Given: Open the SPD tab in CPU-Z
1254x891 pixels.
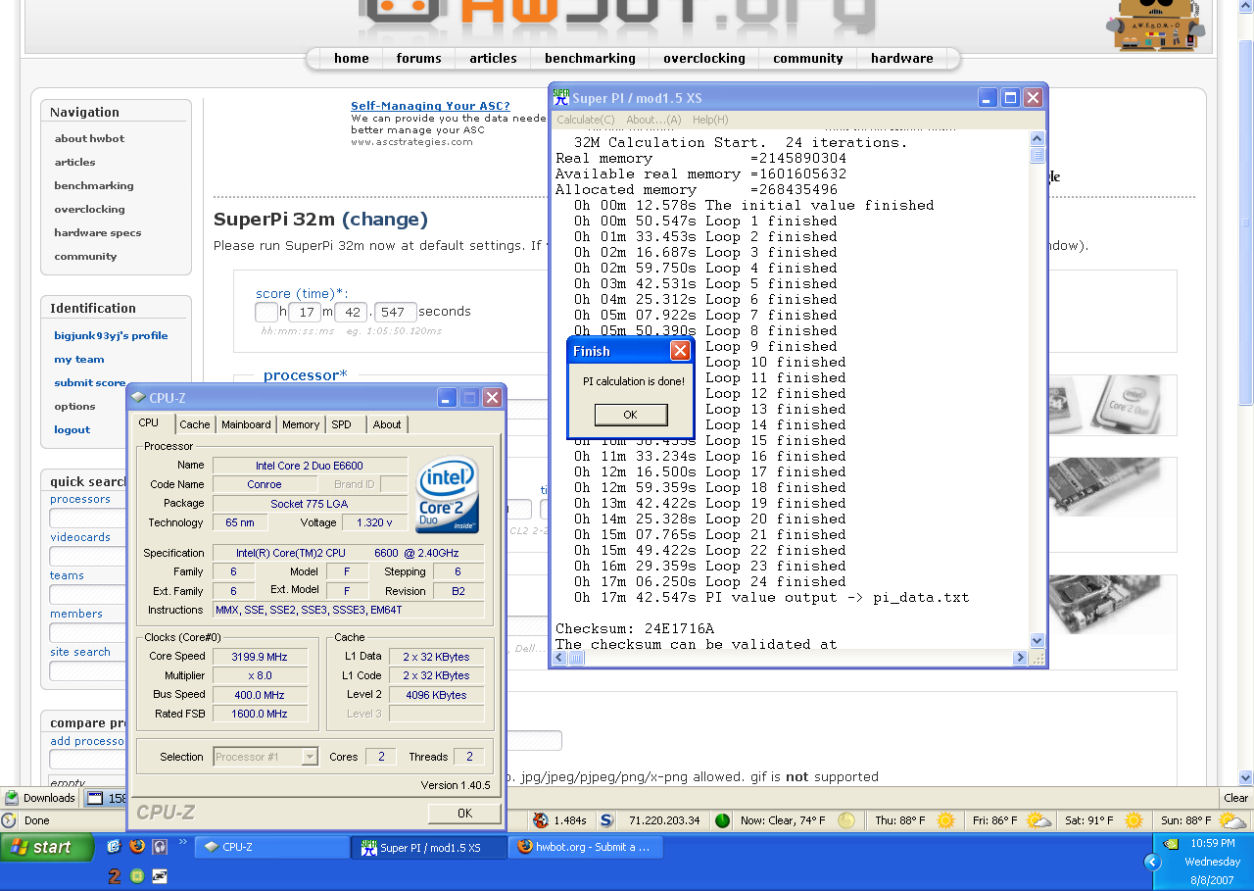Looking at the screenshot, I should pos(342,425).
